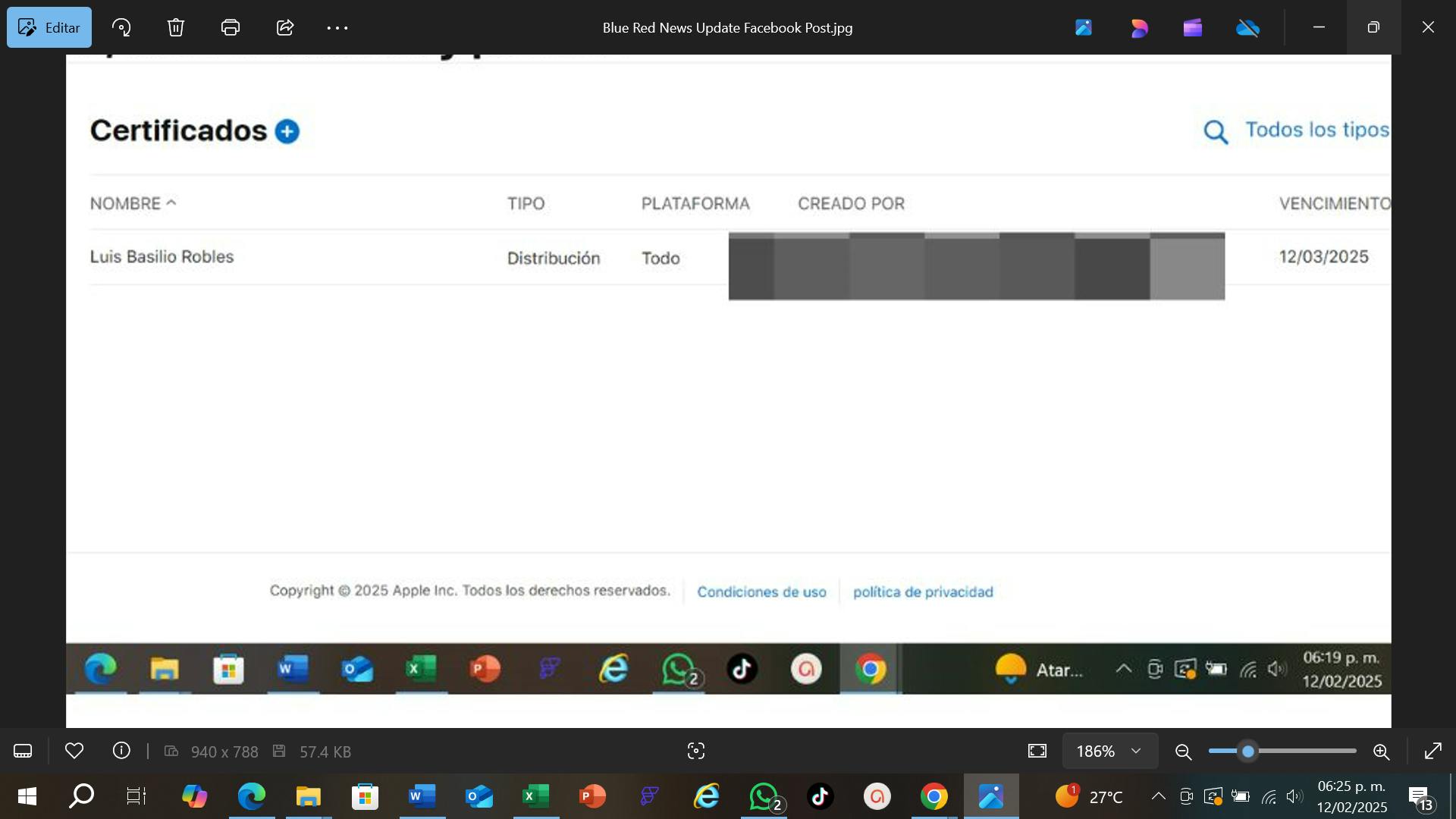Viewport: 1456px width, 819px height.
Task: Enter fullscreen with the expand arrows icon
Action: tap(1433, 751)
